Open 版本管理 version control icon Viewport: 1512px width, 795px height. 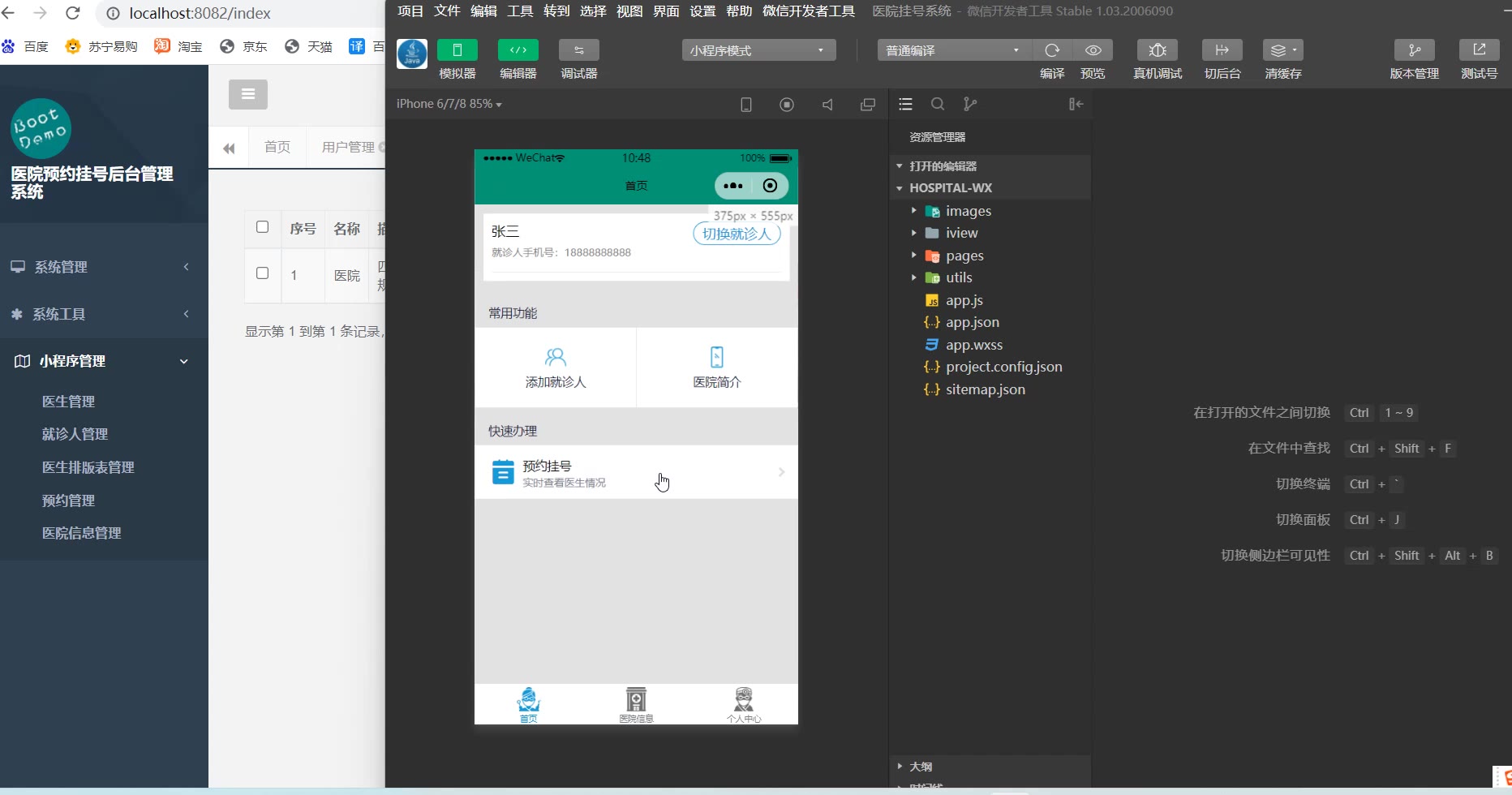pyautogui.click(x=1414, y=50)
